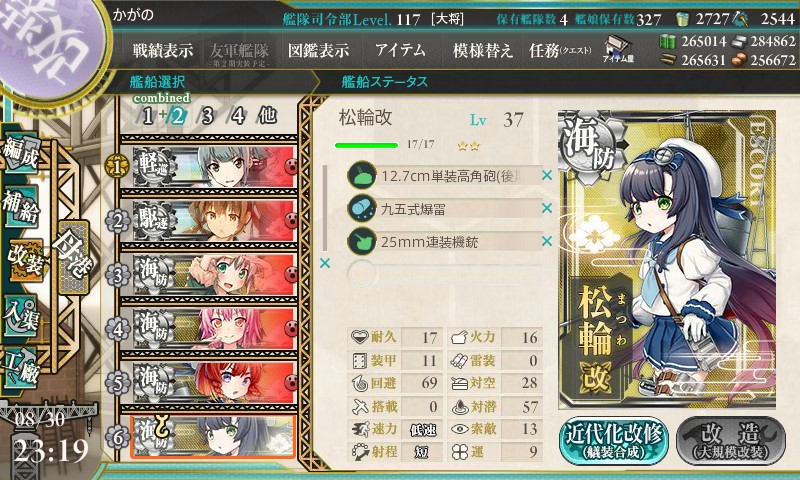
Task: Click the empty fourth equipment slot
Action: [444, 274]
